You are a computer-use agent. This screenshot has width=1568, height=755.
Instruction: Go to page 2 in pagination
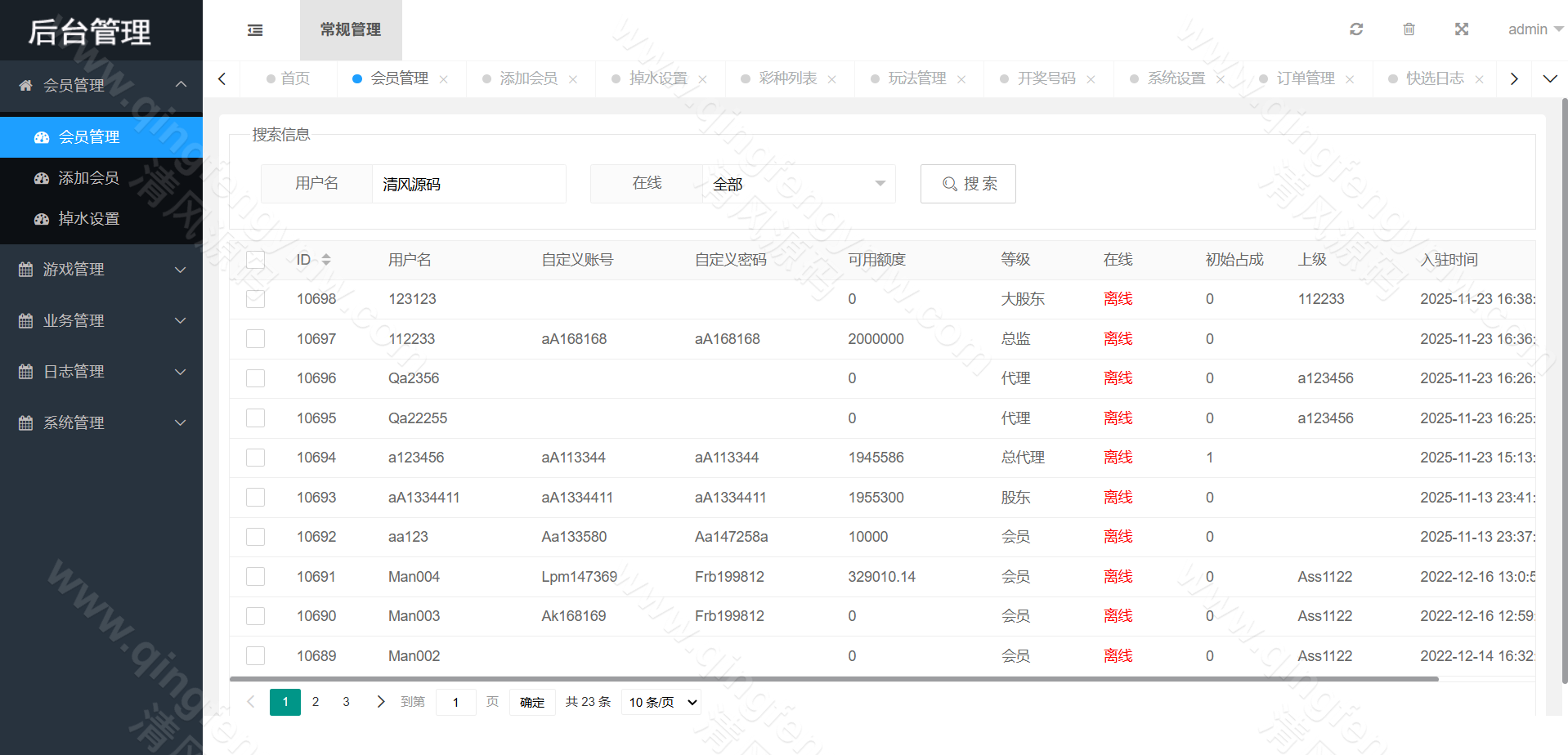[x=316, y=701]
